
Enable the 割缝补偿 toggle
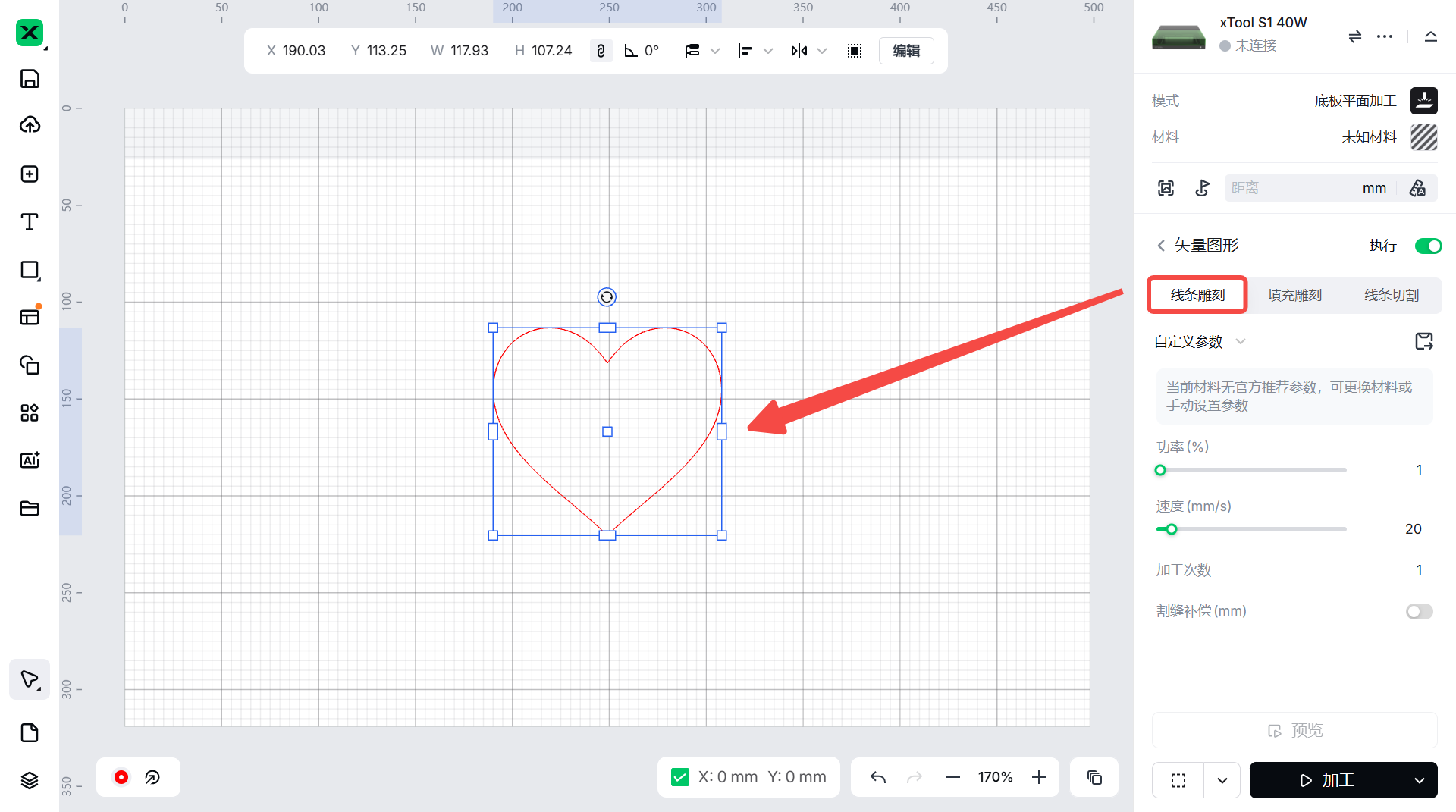(1419, 612)
